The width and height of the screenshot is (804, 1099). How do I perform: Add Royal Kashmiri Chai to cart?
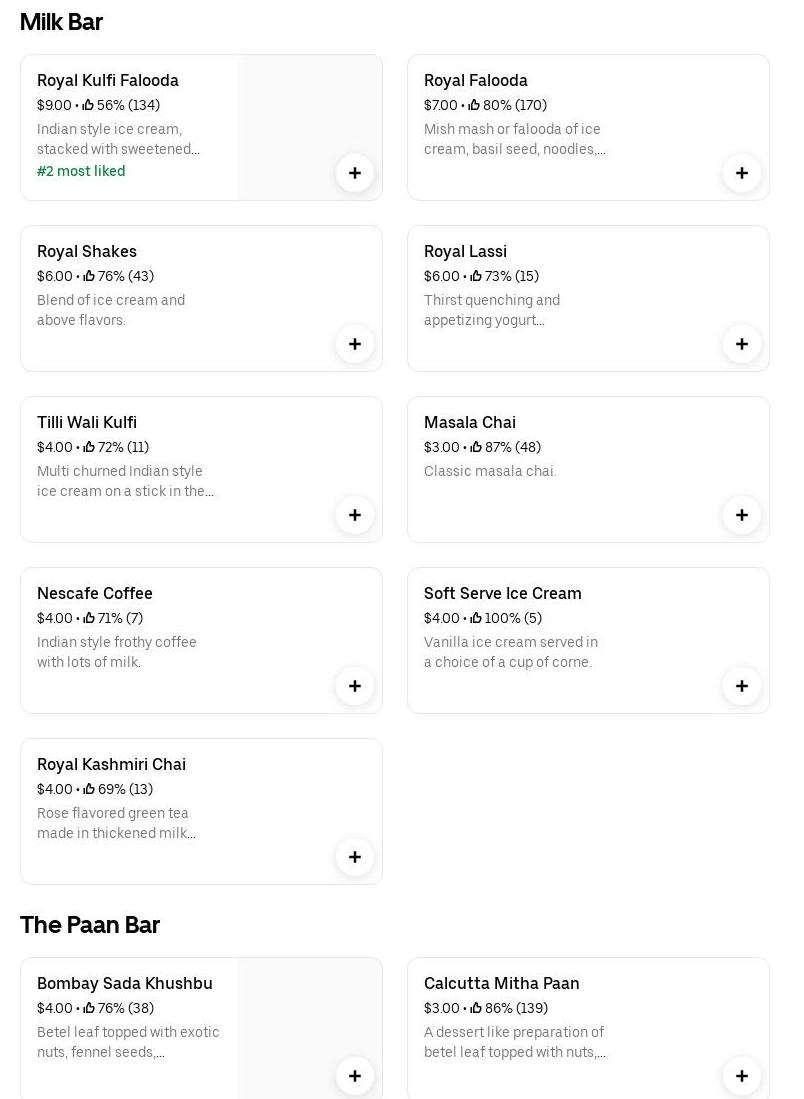[x=355, y=857]
